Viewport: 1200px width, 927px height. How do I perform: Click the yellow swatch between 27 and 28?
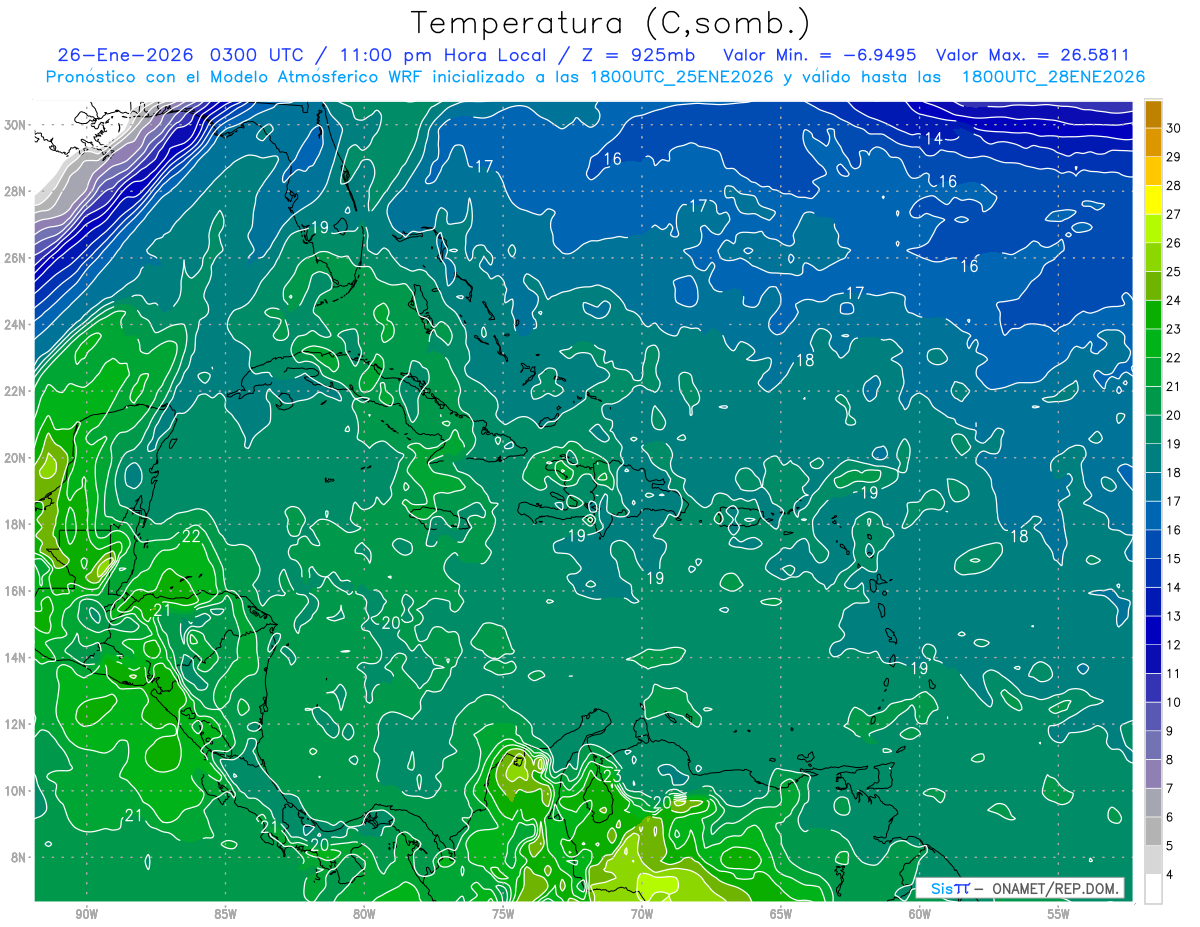coord(1153,200)
